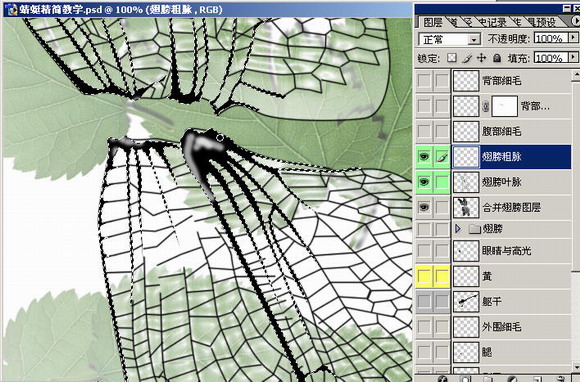This screenshot has height=382, width=580.
Task: Hide the 翅膀粗脉 layer via eye icon
Action: click(424, 157)
